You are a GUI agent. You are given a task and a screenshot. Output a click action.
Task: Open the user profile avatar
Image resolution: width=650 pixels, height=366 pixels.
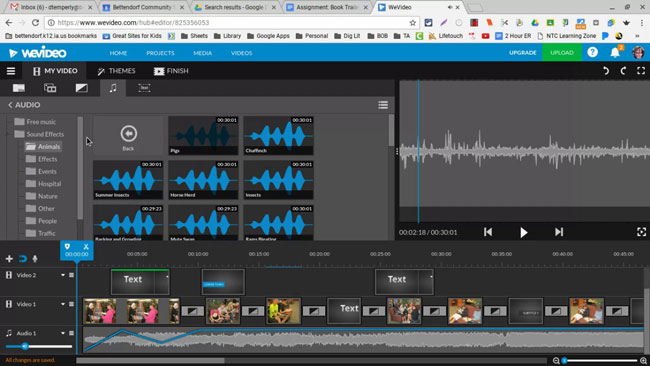638,53
